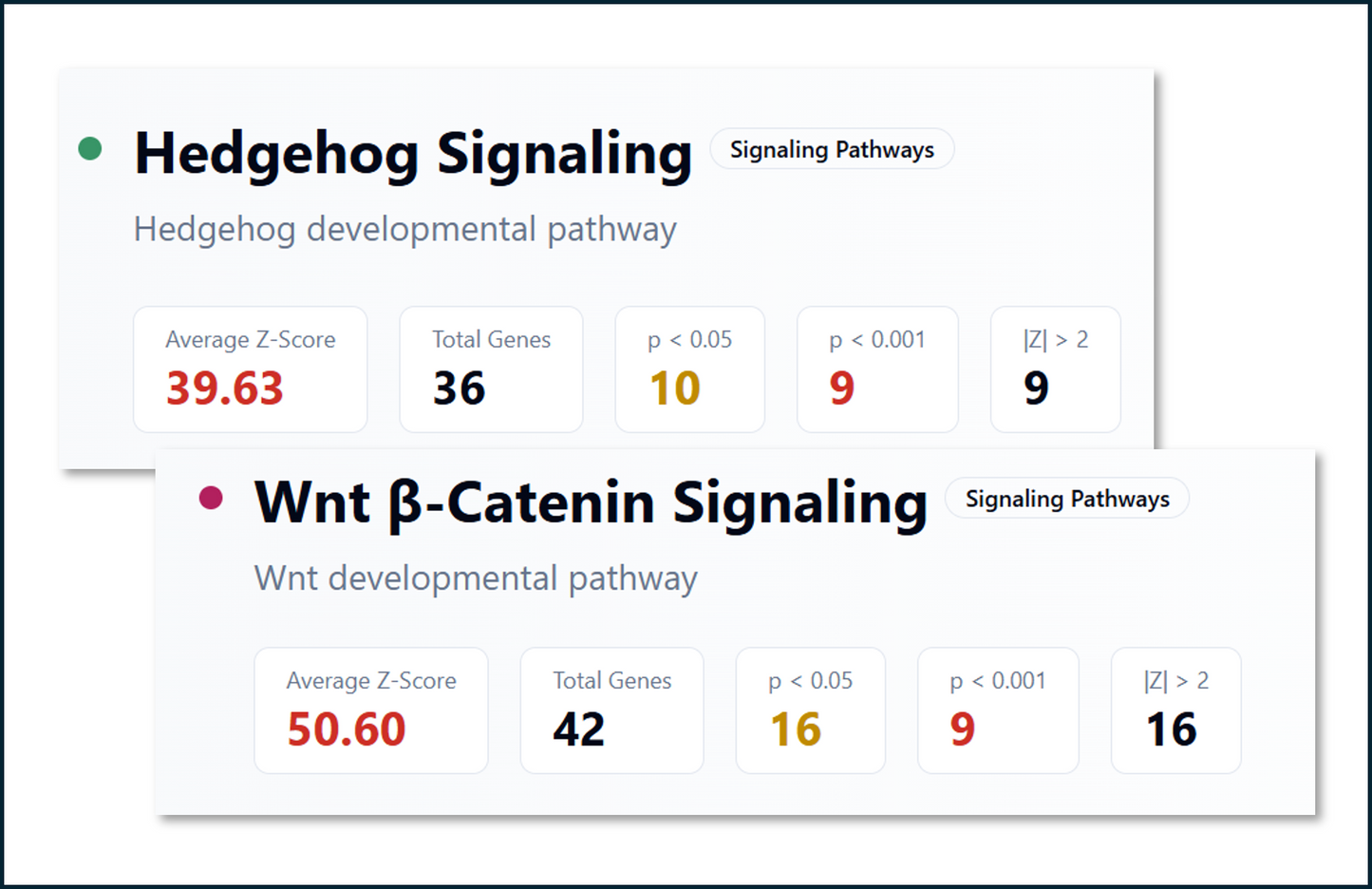
Task: Click the Average Z-Score card showing 50.60
Action: 370,709
